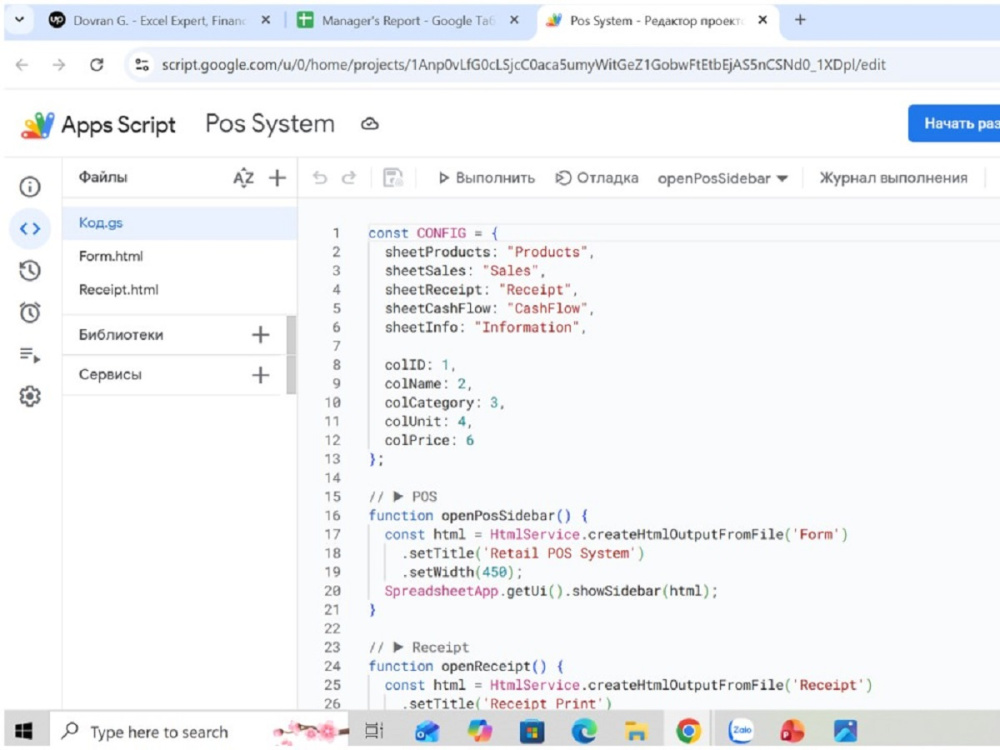Select the Pos System browser tab
1000x750 pixels.
pos(656,20)
